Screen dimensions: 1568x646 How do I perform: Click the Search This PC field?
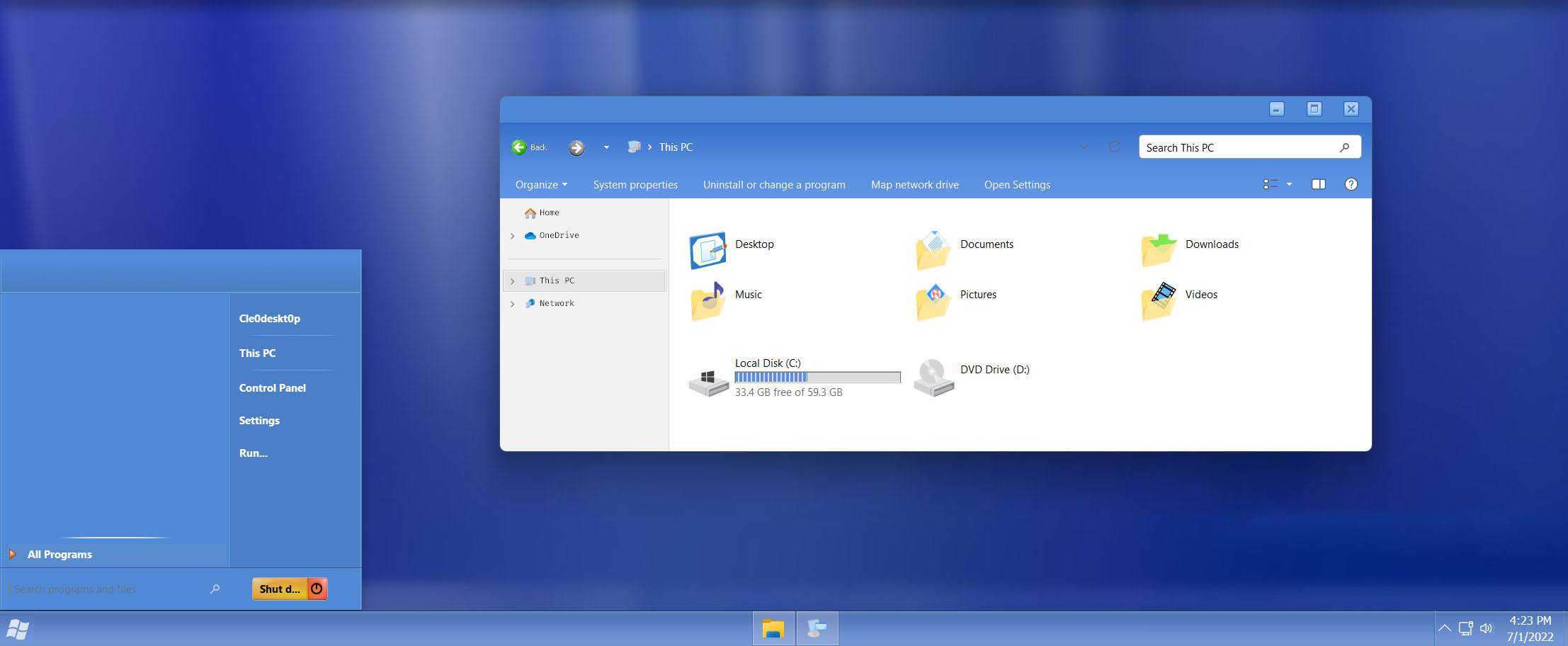[x=1249, y=147]
